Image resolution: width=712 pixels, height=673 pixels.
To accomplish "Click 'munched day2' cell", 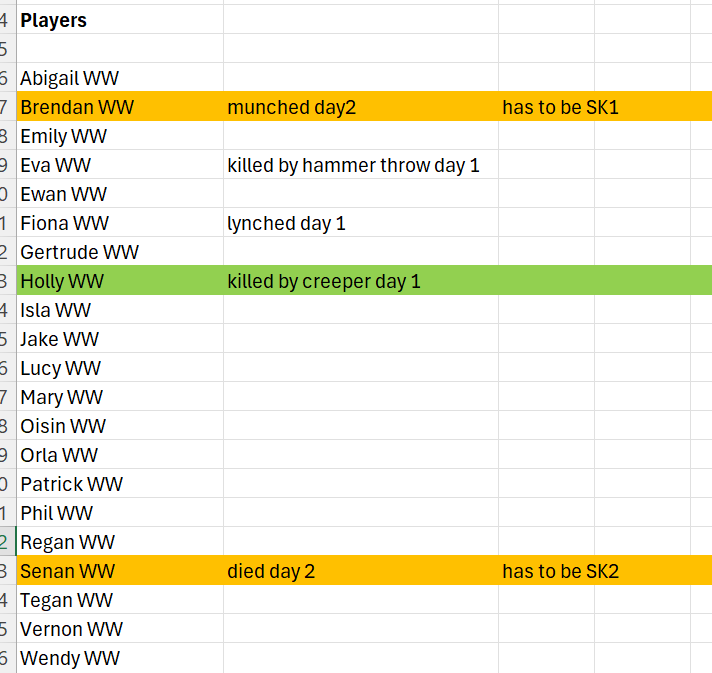I will pos(291,107).
